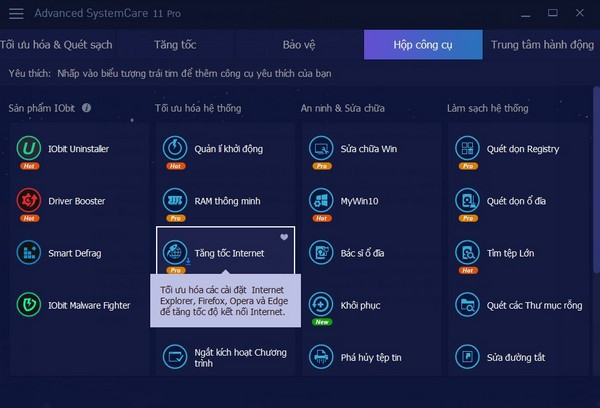Click the Phá hủy tệp tin shredder icon
The width and height of the screenshot is (600, 408).
[x=321, y=357]
